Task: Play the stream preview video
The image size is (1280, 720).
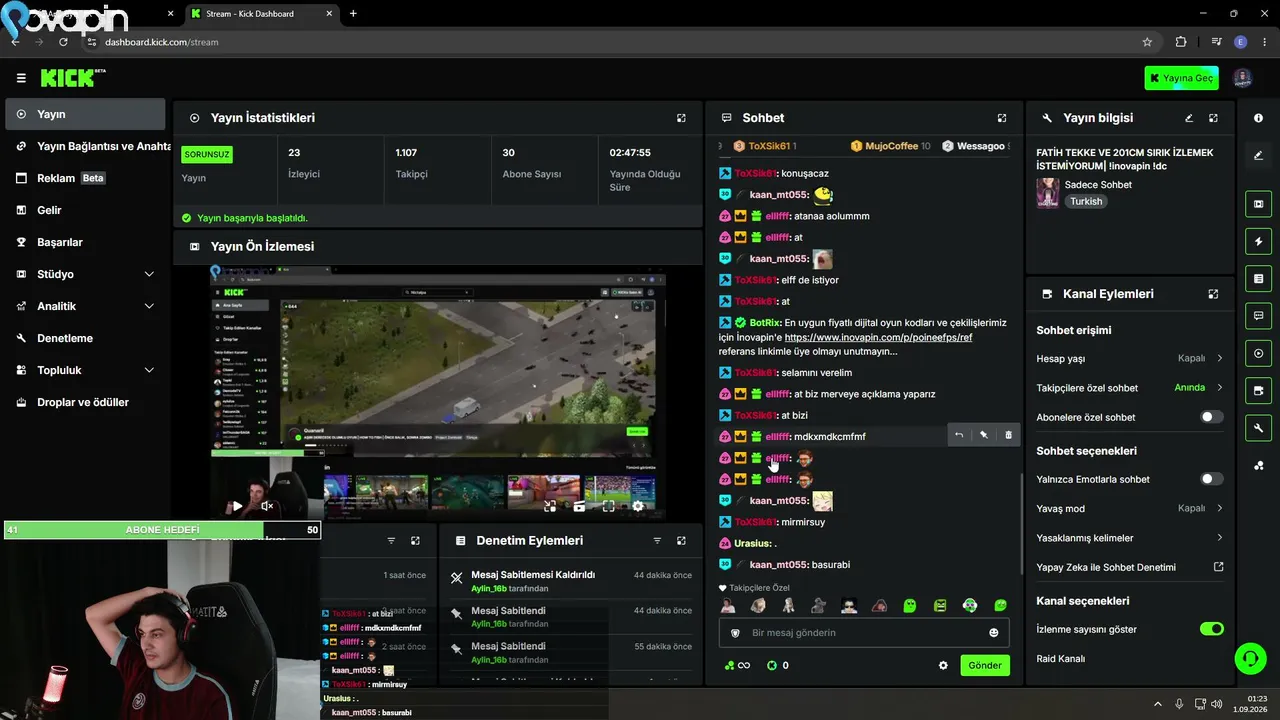Action: tap(237, 506)
